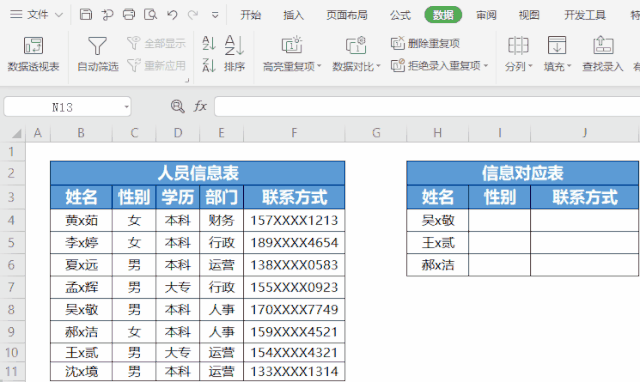Open the filter group dialog launcher
640x382 pixels.
187,80
